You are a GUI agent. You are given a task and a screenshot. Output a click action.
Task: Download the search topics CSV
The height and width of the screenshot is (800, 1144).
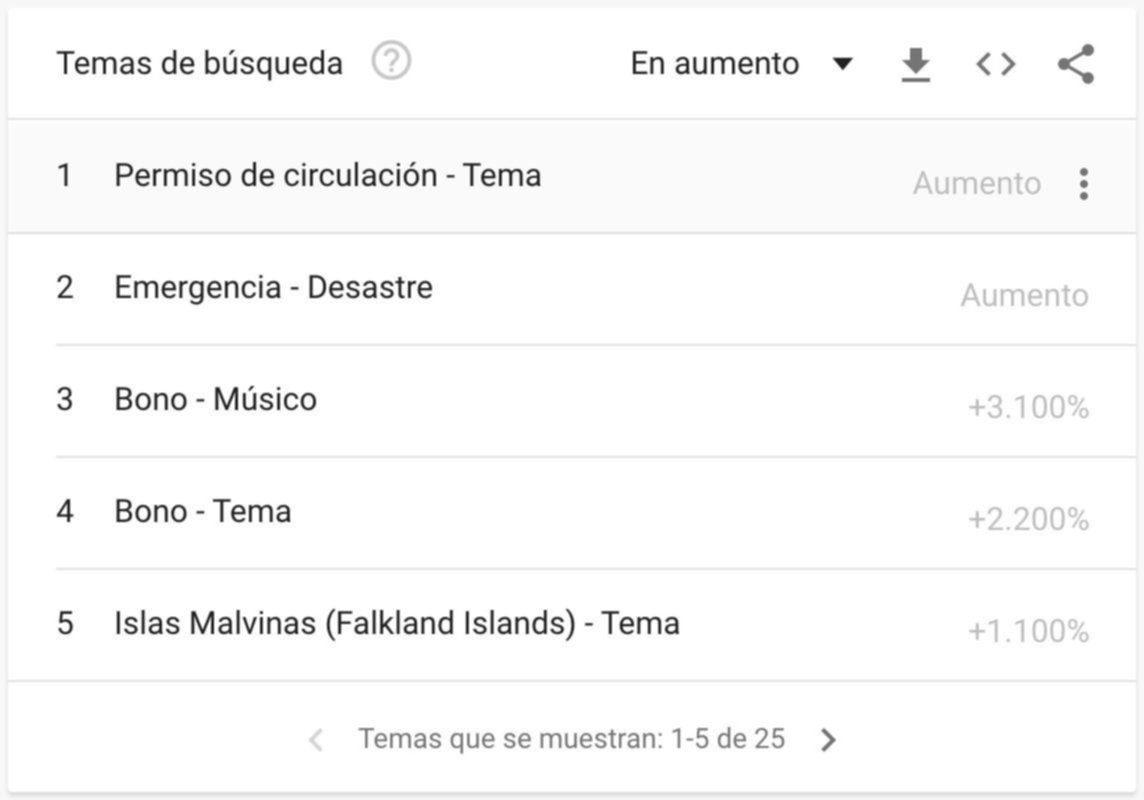coord(915,65)
